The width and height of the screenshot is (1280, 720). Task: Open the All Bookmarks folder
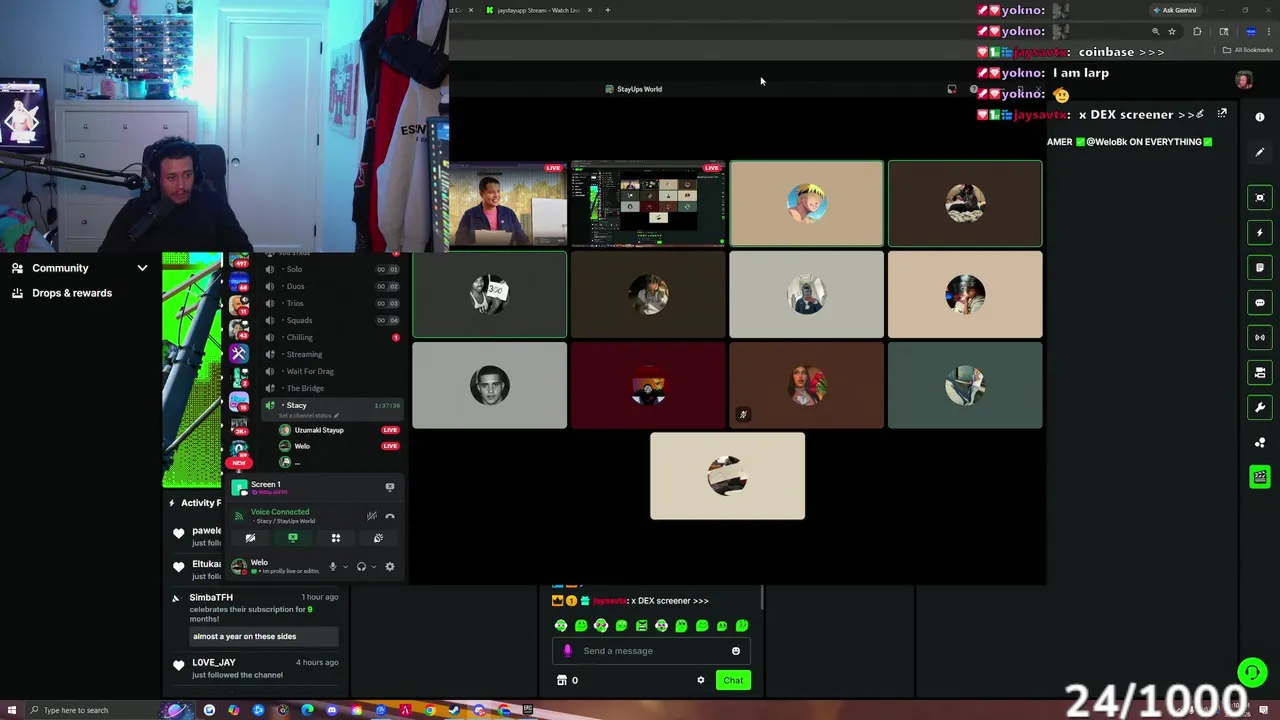(1248, 50)
